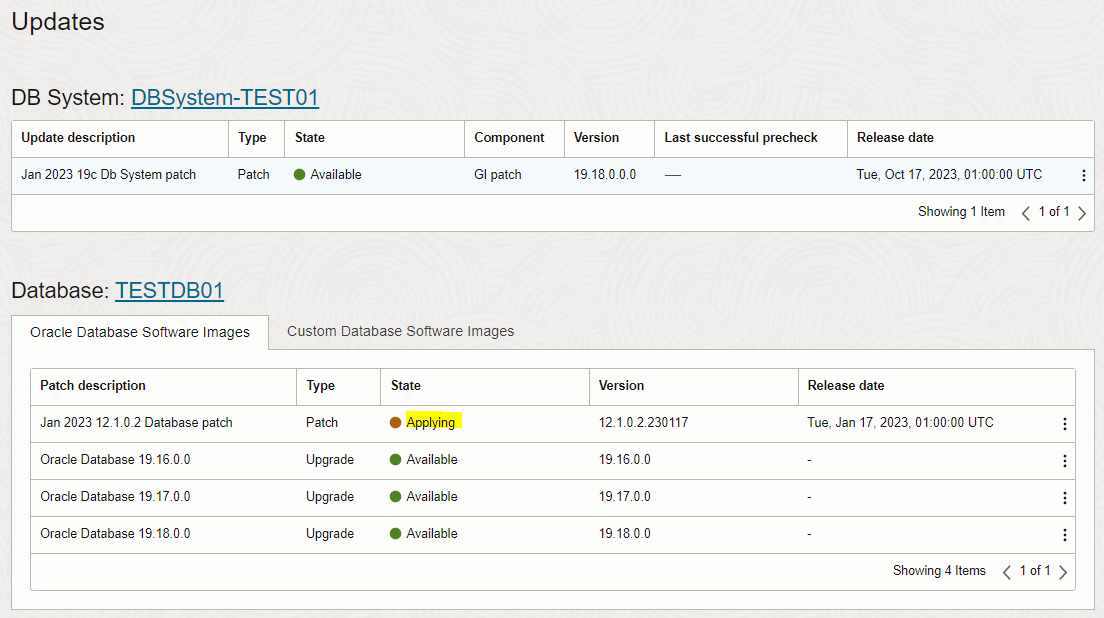Click the 12.1.0.2.230117 version cell

(644, 422)
